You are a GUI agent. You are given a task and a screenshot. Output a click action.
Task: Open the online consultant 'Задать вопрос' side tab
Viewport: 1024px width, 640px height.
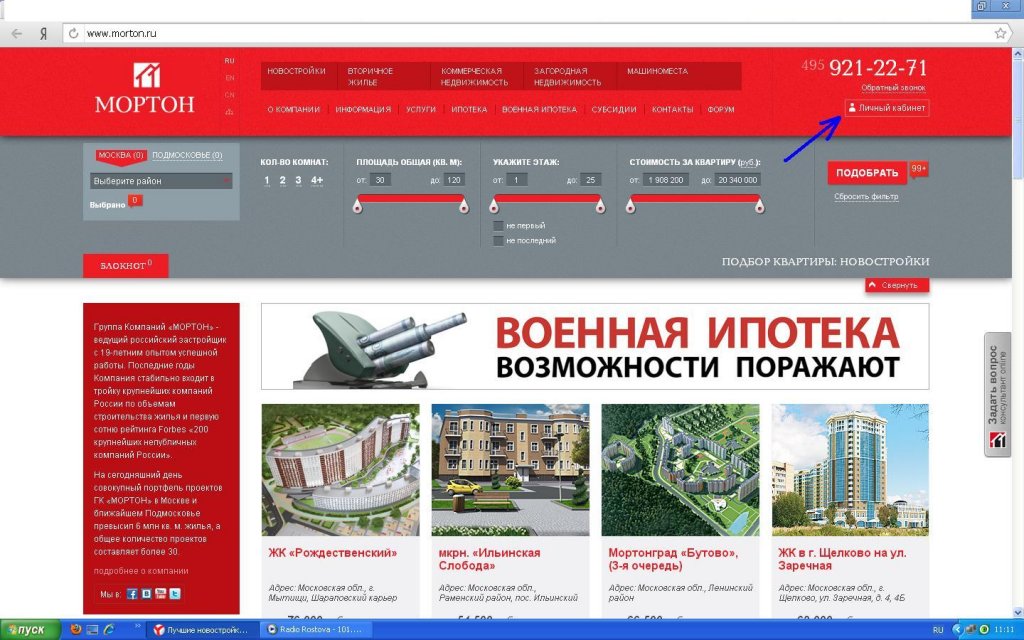point(997,394)
